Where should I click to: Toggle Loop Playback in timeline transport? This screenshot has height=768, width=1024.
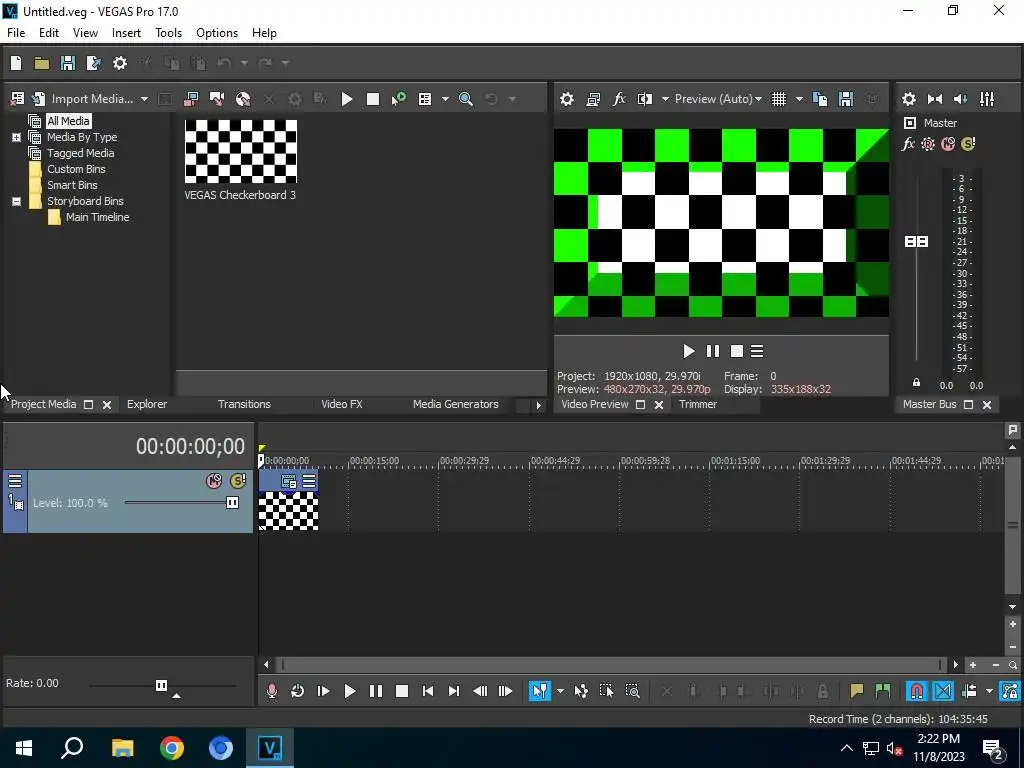[297, 691]
